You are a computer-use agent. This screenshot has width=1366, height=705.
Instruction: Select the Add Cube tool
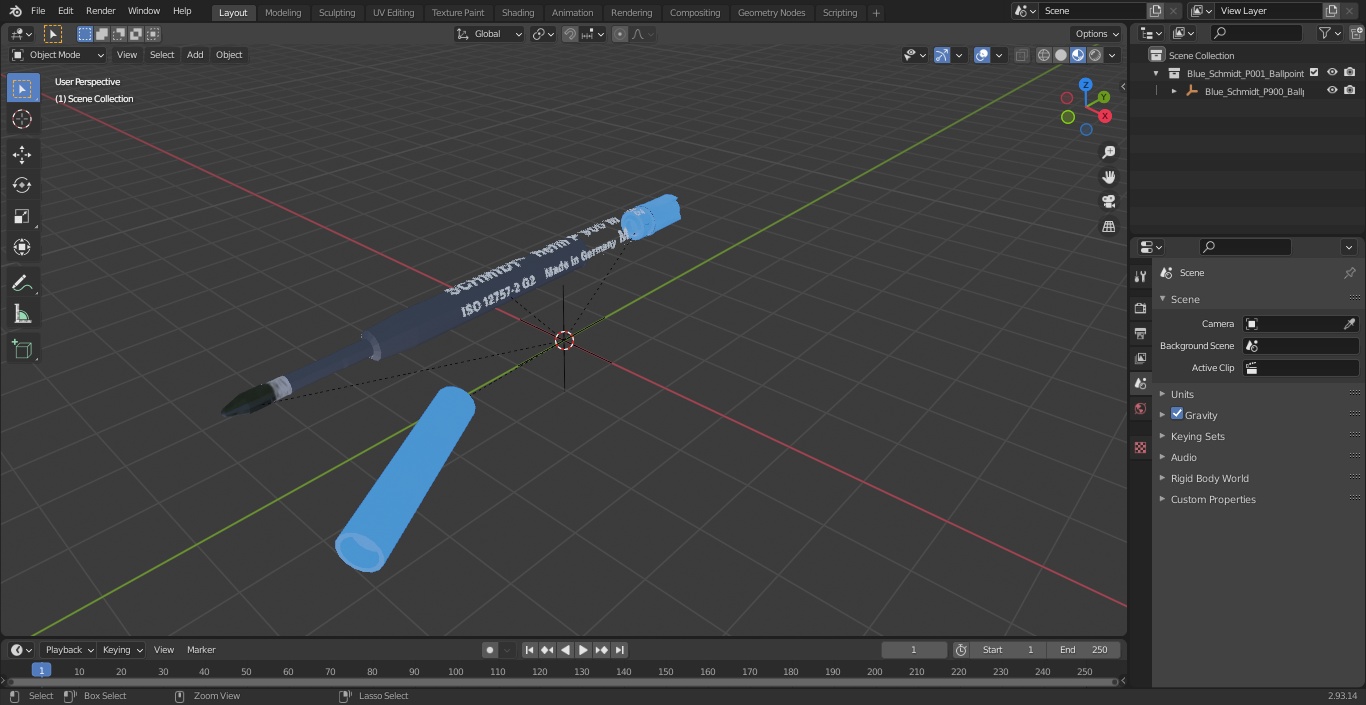tap(22, 350)
